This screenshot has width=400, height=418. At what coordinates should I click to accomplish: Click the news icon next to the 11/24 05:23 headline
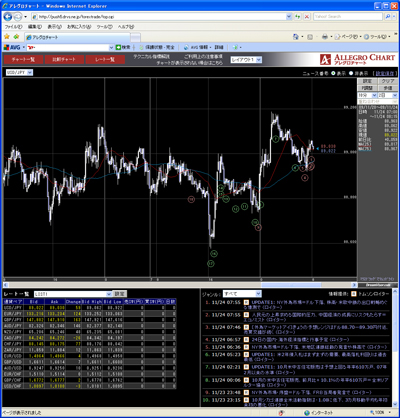coord(246,355)
